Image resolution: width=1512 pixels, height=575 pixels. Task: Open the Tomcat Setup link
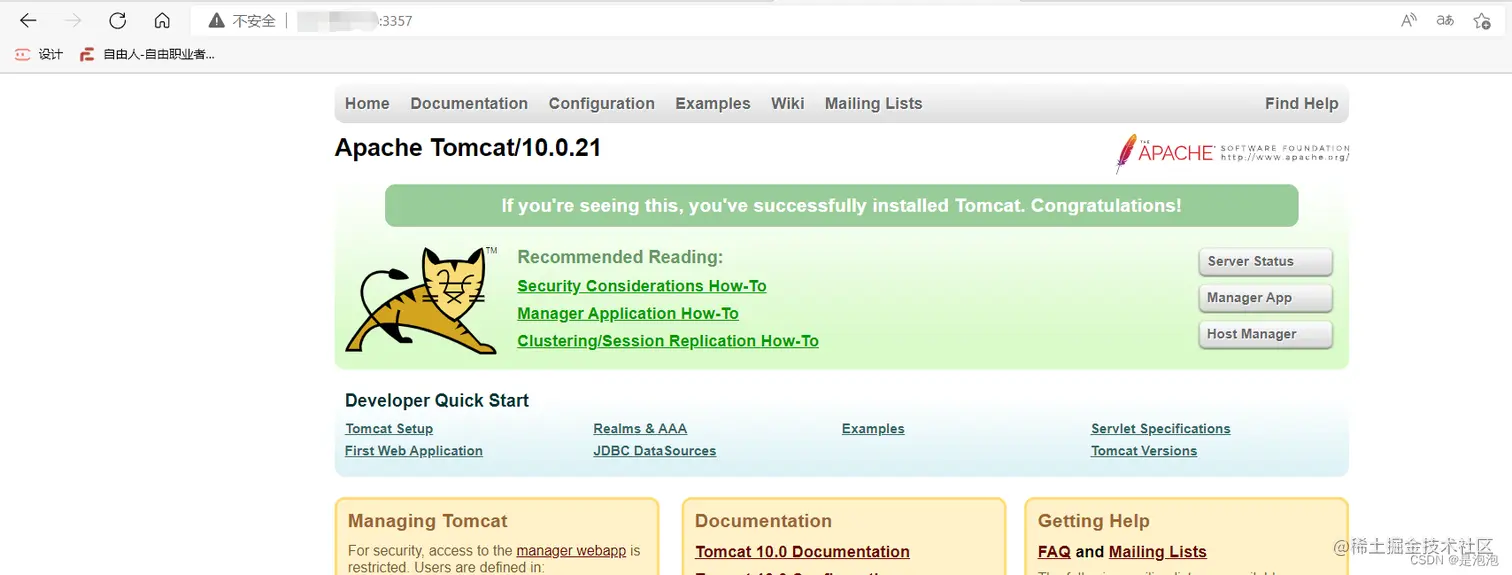(389, 429)
